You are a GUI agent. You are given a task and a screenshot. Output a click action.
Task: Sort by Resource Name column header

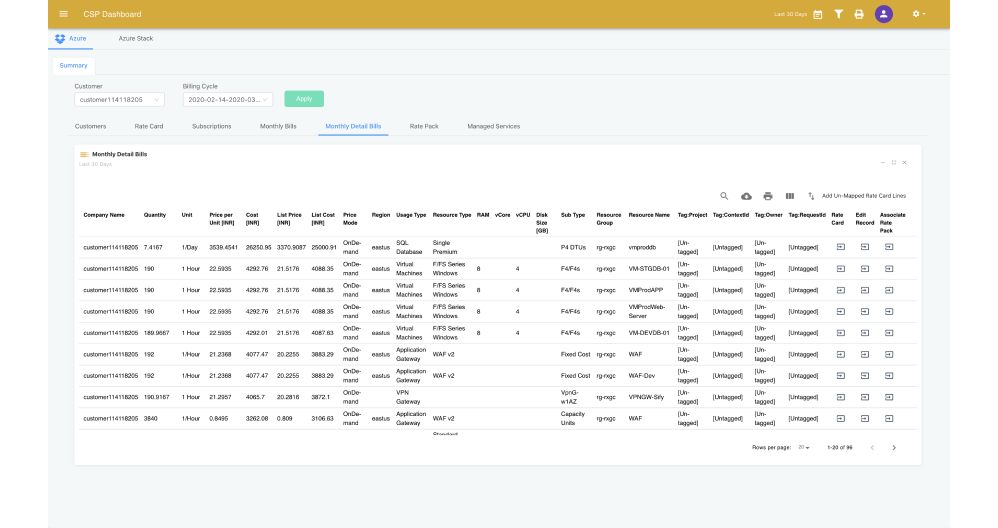pos(649,215)
